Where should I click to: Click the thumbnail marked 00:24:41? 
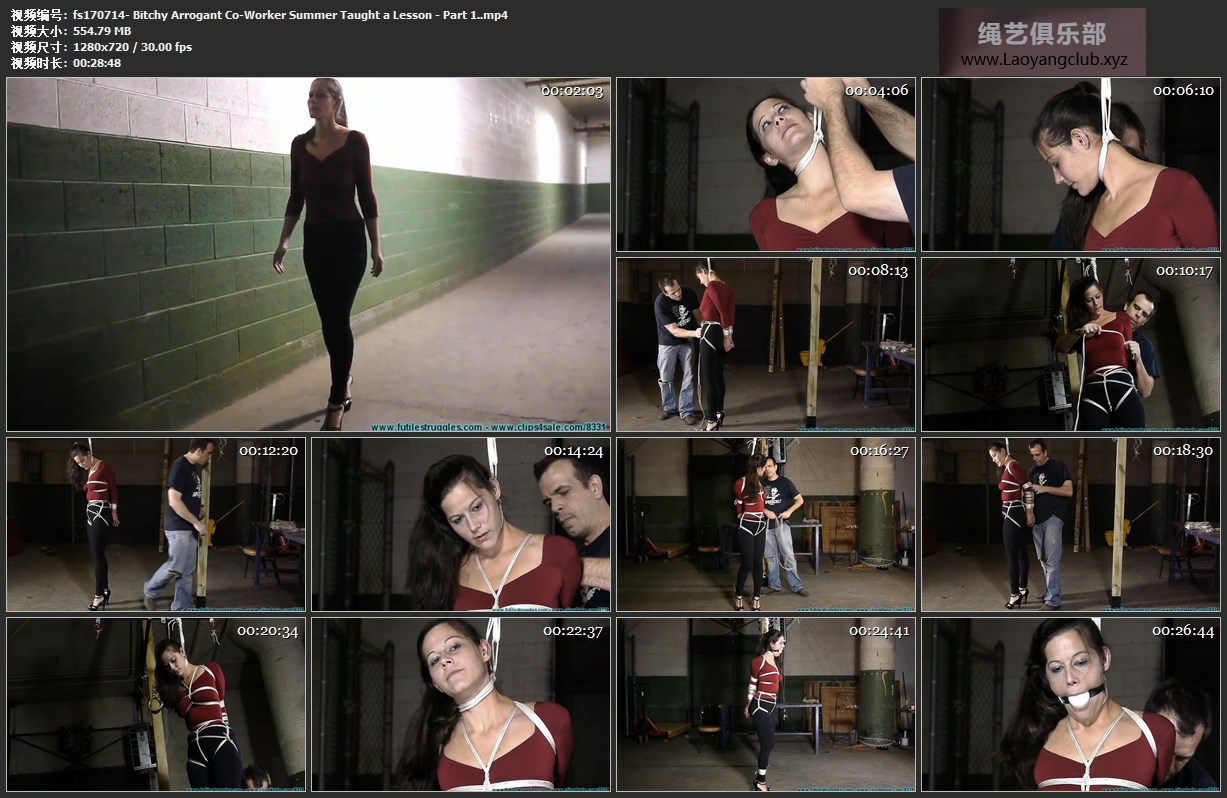[765, 704]
